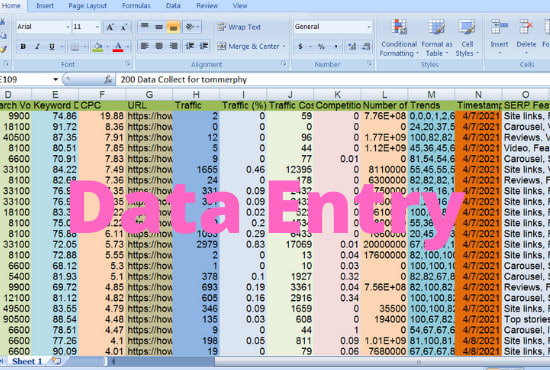The width and height of the screenshot is (550, 370).
Task: Open orientation dropdown arrow
Action: (198, 27)
